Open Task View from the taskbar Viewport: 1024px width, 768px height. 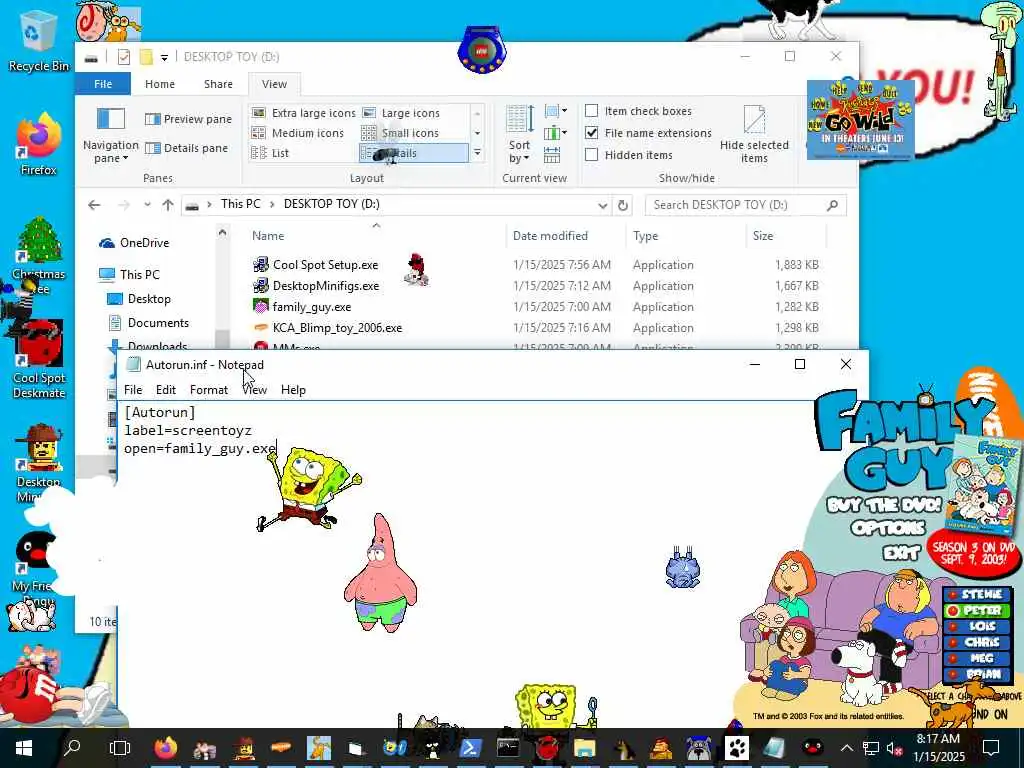pos(120,748)
